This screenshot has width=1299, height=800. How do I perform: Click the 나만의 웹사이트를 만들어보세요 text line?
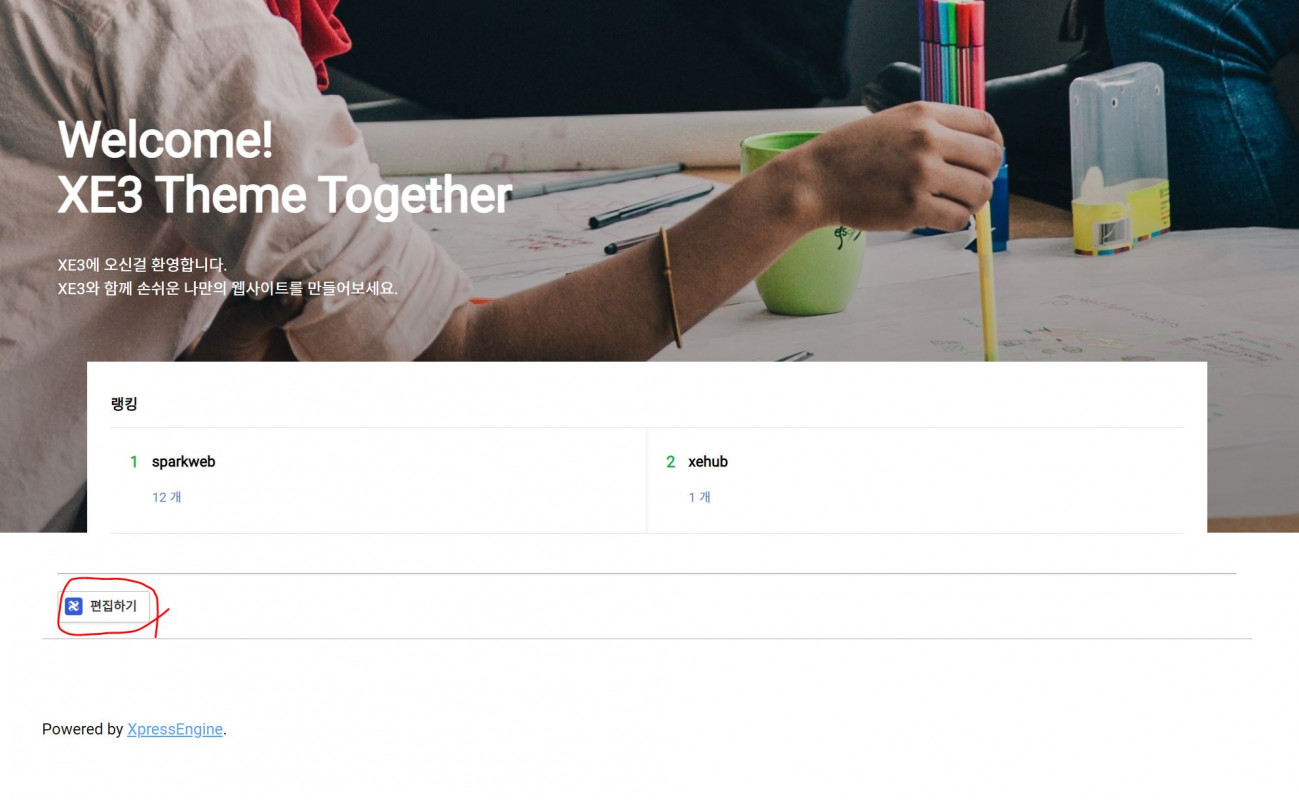click(228, 288)
